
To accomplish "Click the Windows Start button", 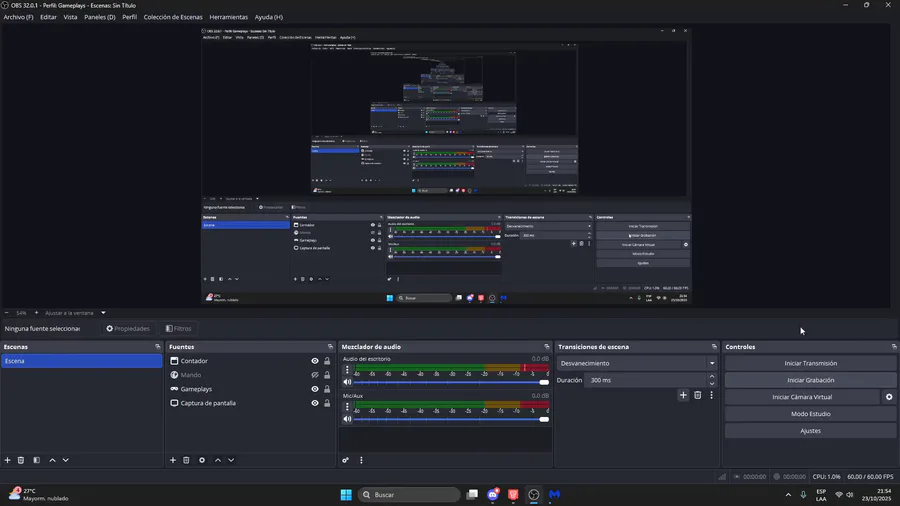I will (x=346, y=495).
